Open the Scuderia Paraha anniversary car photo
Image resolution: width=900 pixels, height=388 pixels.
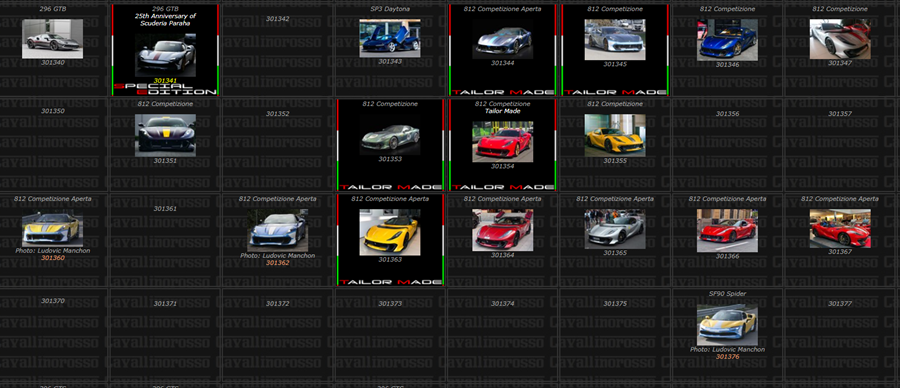165,55
